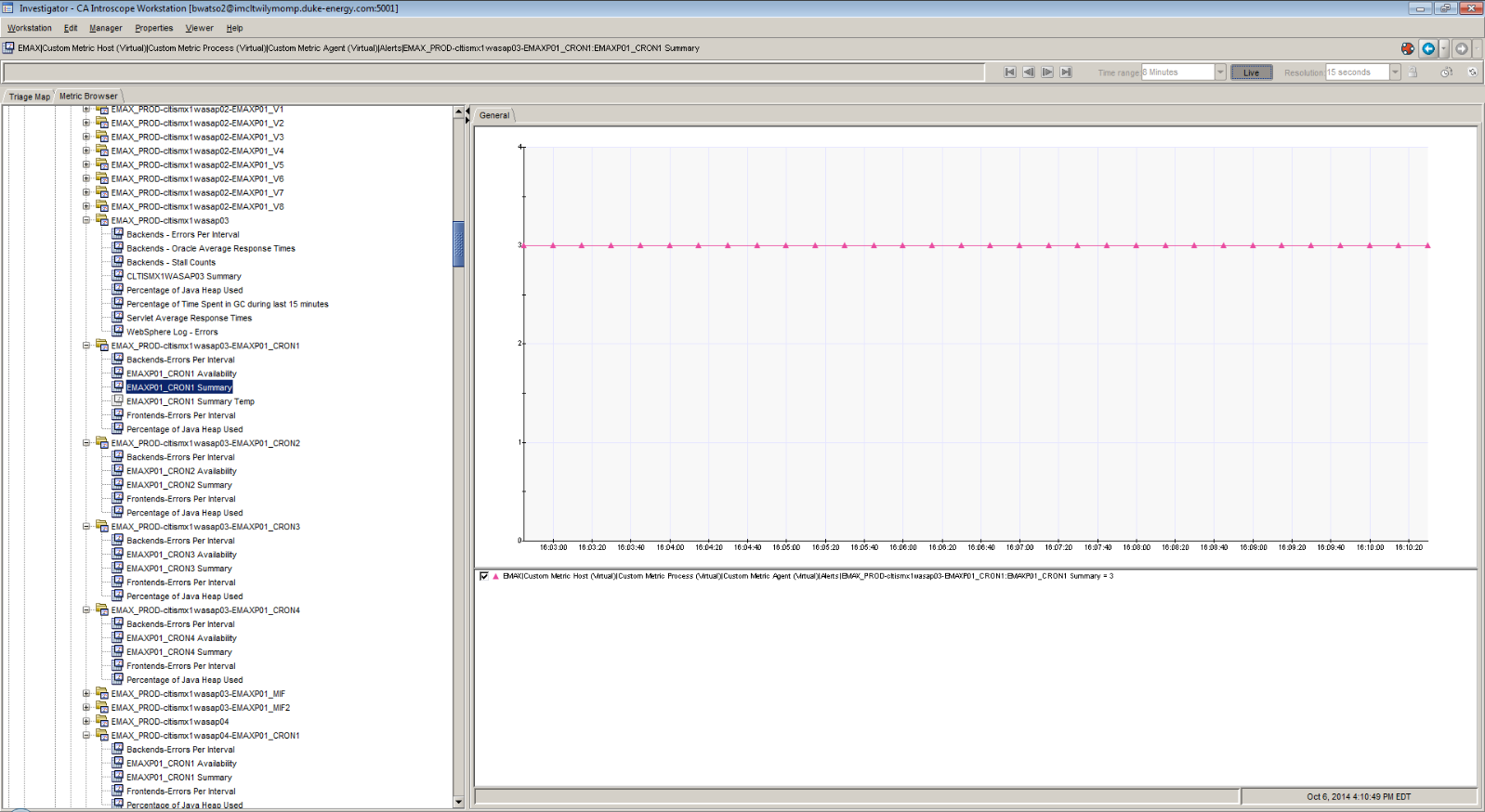Click the clock history icon in the toolbar
Image resolution: width=1485 pixels, height=812 pixels.
(1446, 72)
